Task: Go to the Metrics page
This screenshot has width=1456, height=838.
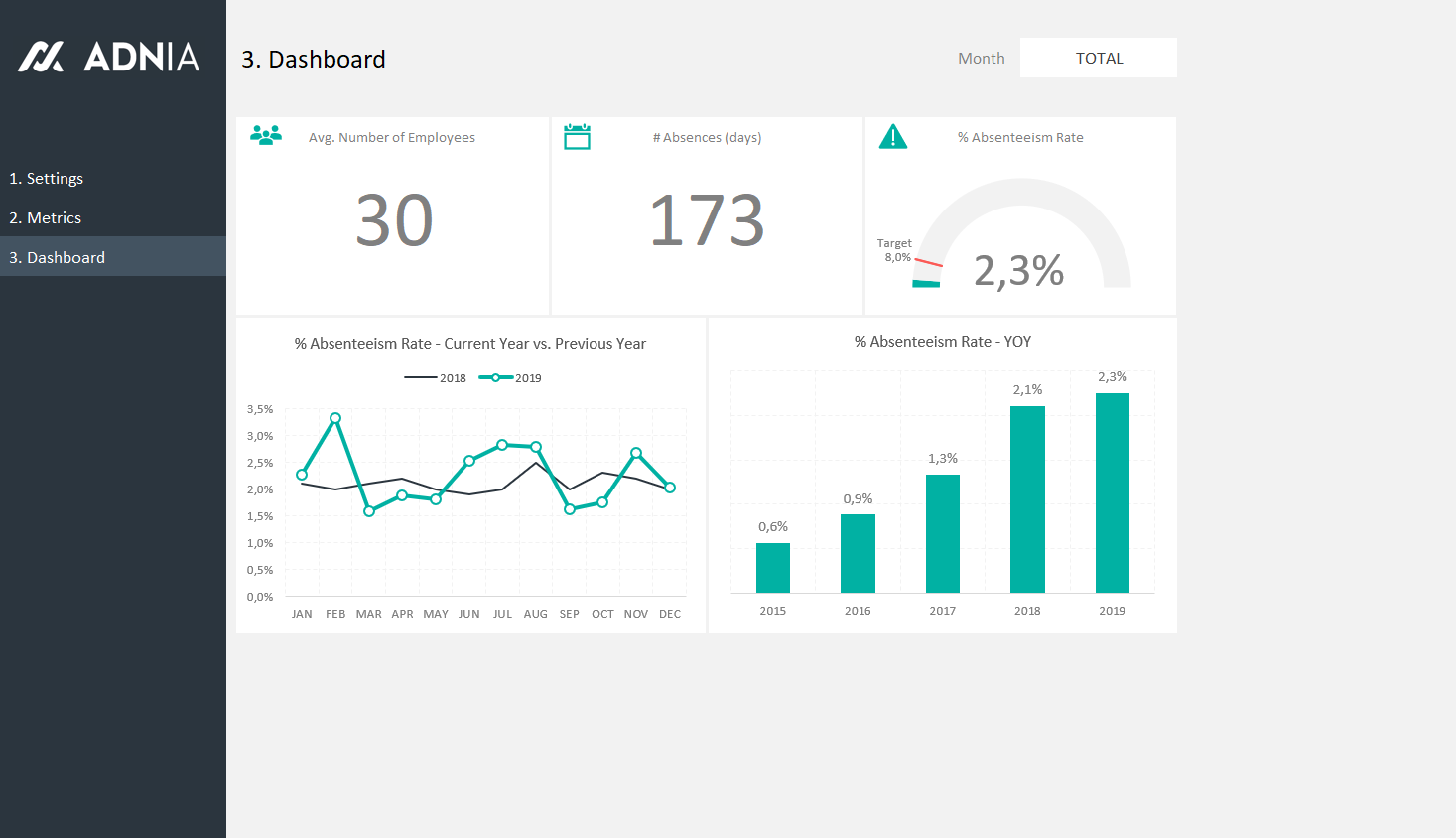Action: [x=46, y=218]
